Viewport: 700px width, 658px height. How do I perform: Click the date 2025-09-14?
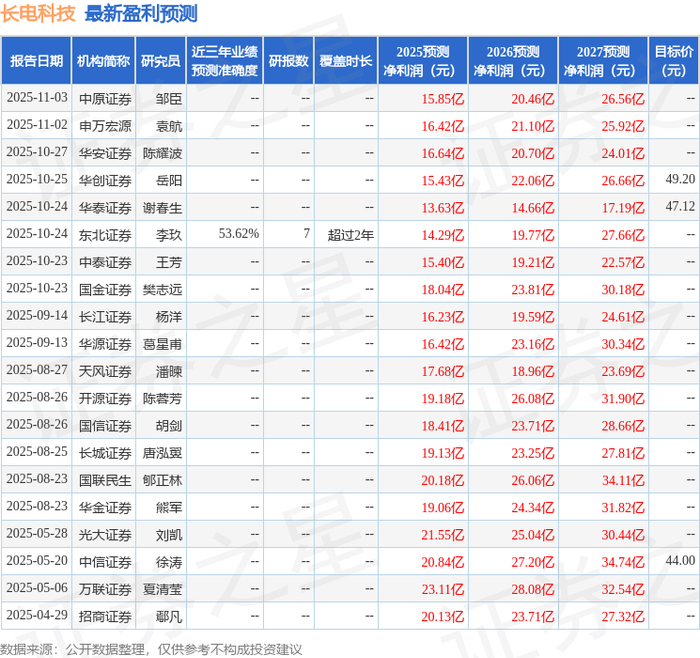pyautogui.click(x=37, y=315)
